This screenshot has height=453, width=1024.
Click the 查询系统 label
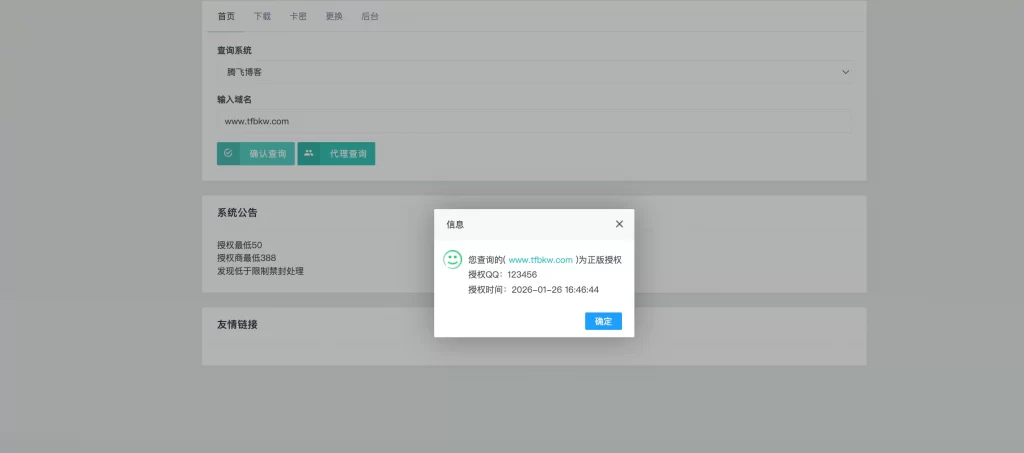coord(234,50)
